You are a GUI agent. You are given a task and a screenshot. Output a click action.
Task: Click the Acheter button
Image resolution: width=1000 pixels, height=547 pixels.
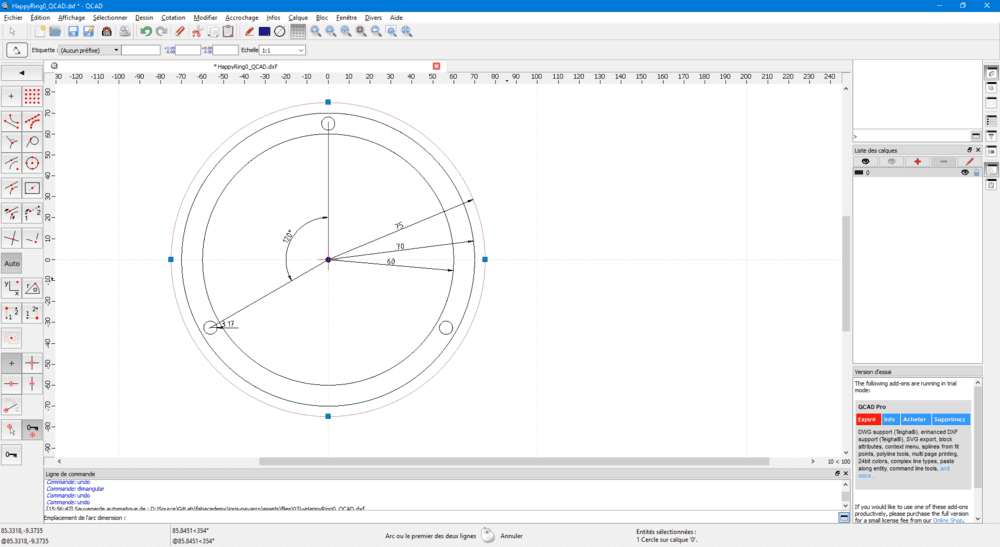914,419
